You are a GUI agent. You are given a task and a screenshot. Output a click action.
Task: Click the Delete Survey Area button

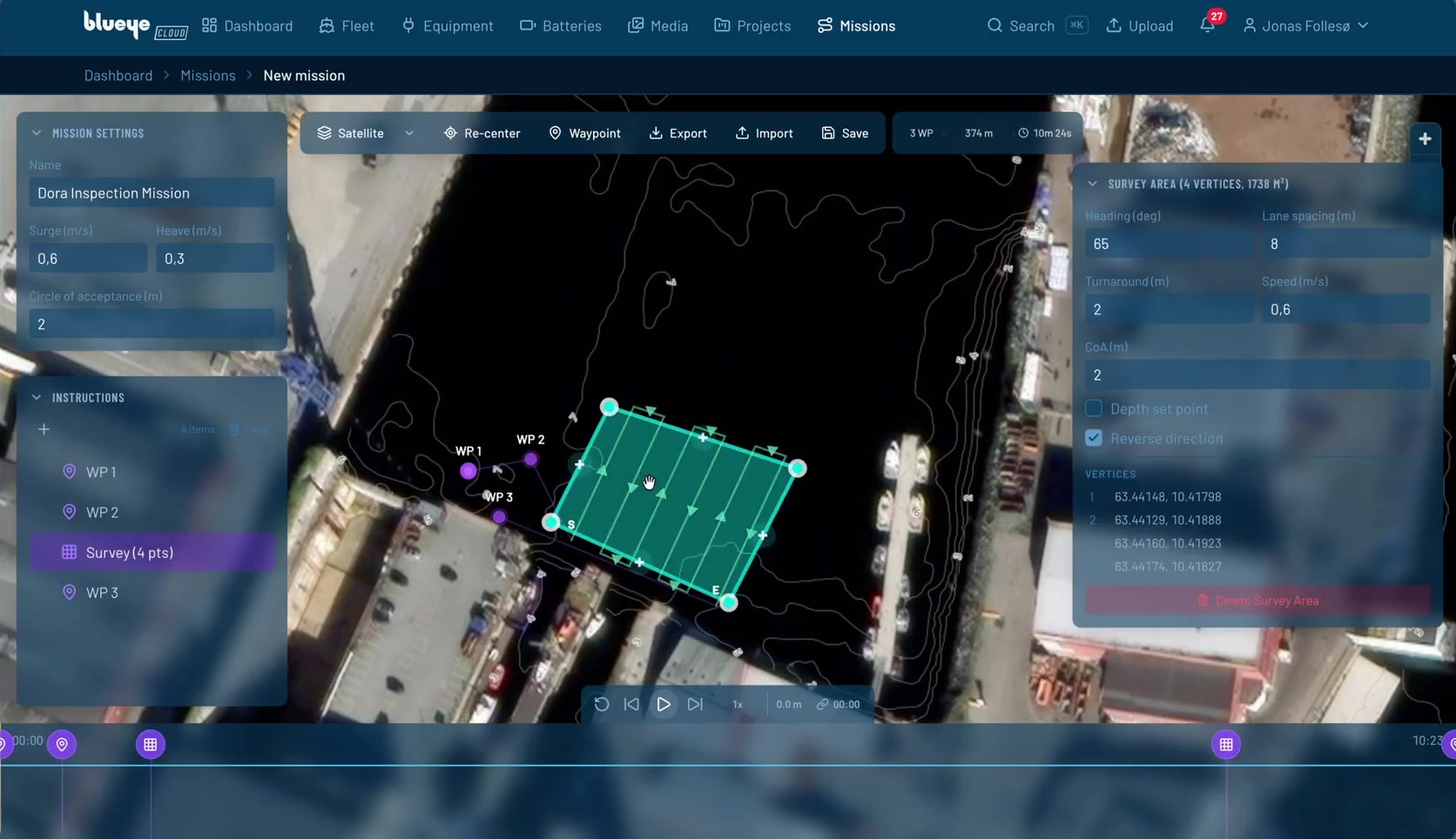point(1257,601)
